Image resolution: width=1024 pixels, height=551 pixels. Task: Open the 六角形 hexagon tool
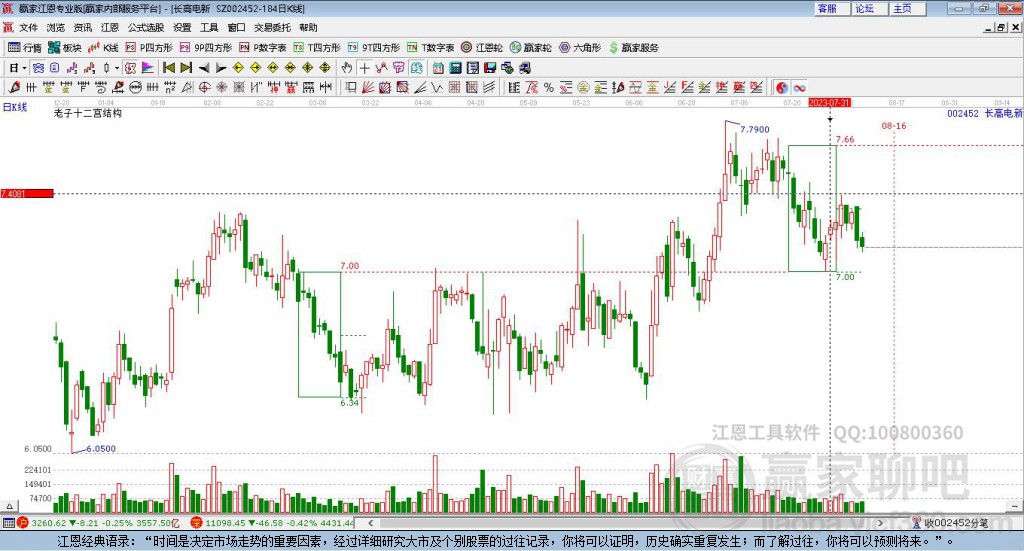click(580, 48)
